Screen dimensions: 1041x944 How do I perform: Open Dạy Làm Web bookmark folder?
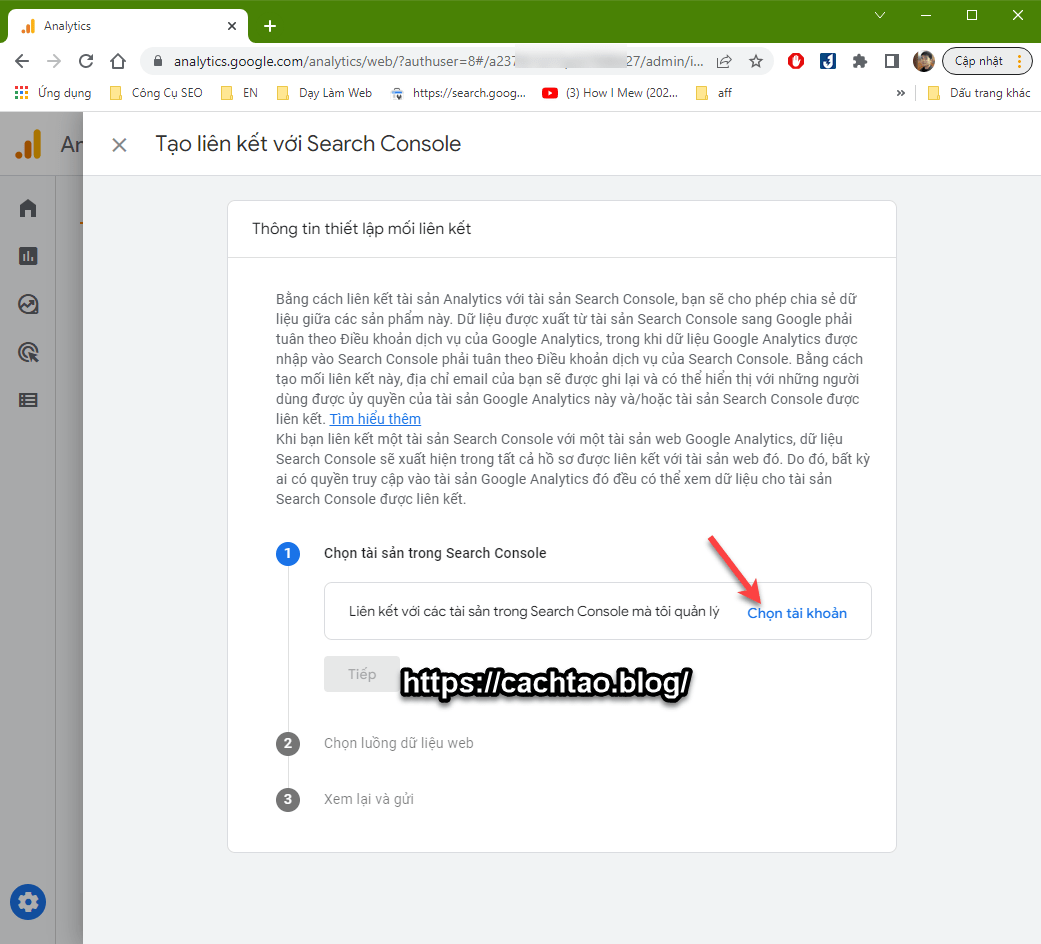click(324, 93)
